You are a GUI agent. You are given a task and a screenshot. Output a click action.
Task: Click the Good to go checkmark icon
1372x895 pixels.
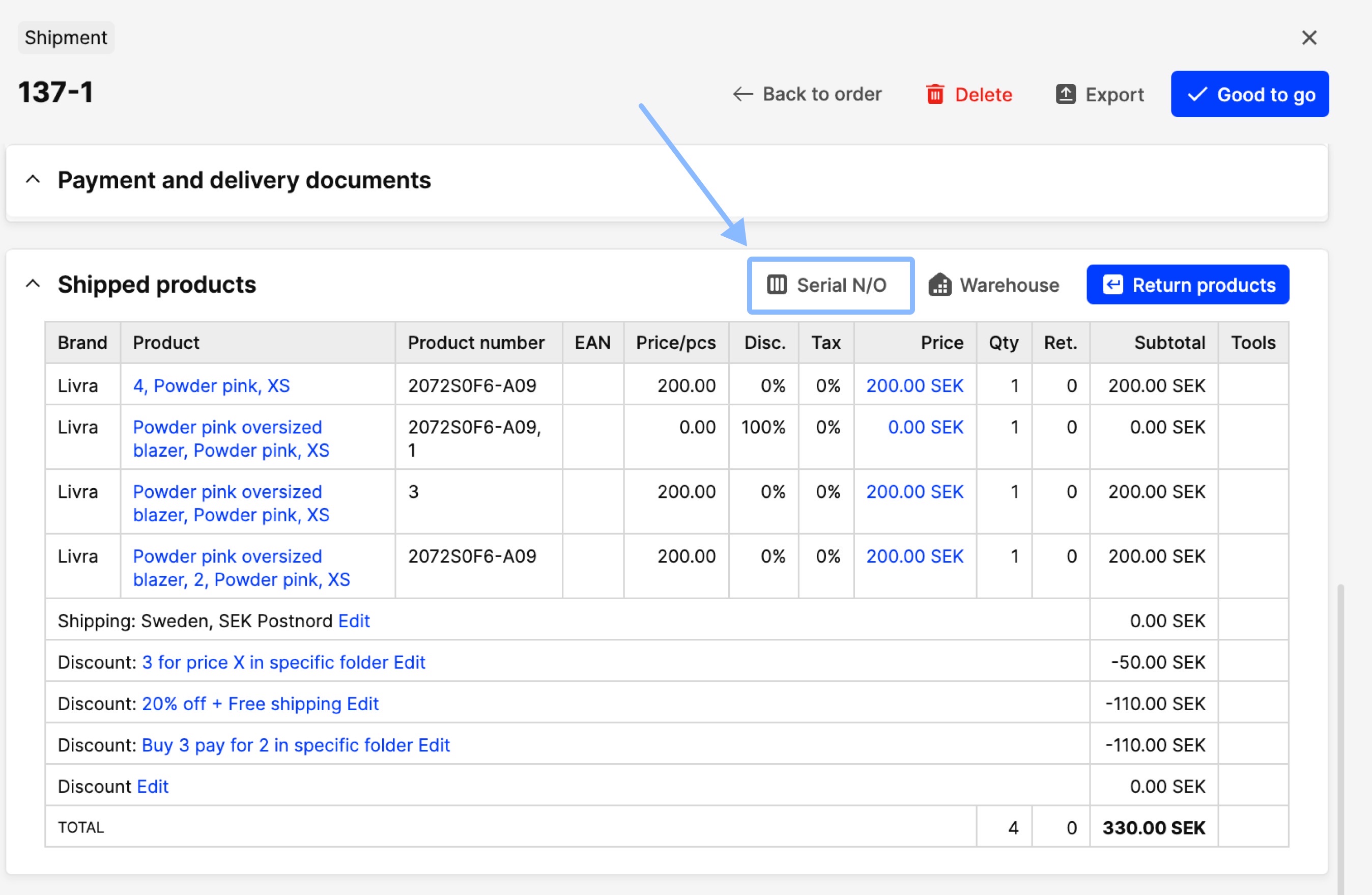[x=1197, y=94]
